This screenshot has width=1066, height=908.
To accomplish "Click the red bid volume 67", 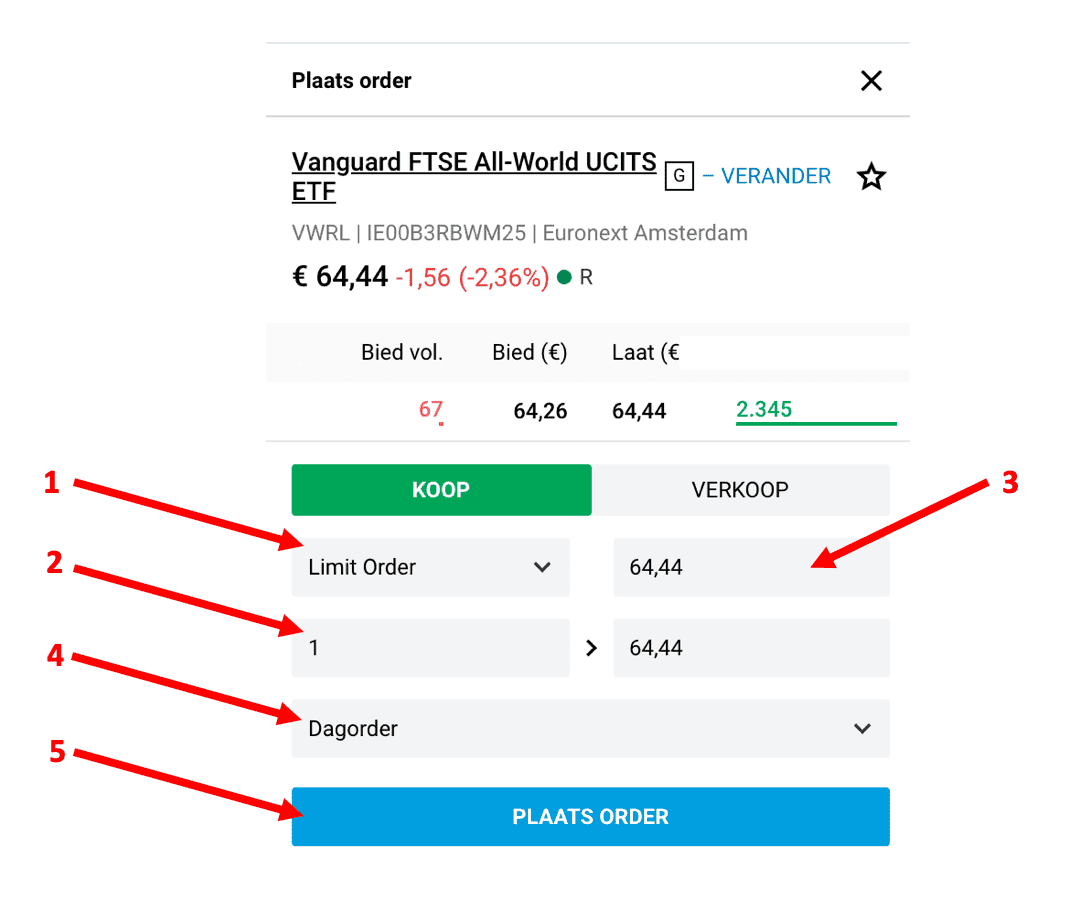I will (x=431, y=410).
